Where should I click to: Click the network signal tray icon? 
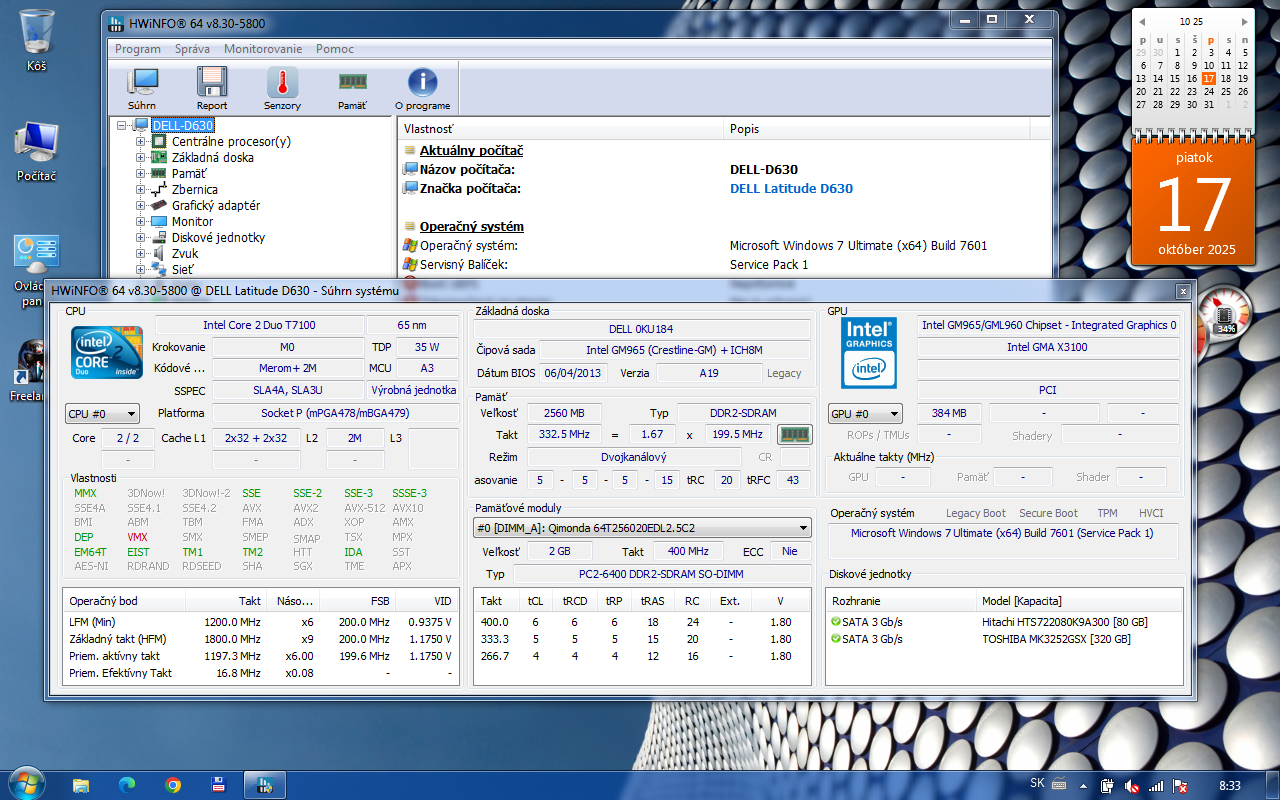point(1157,785)
